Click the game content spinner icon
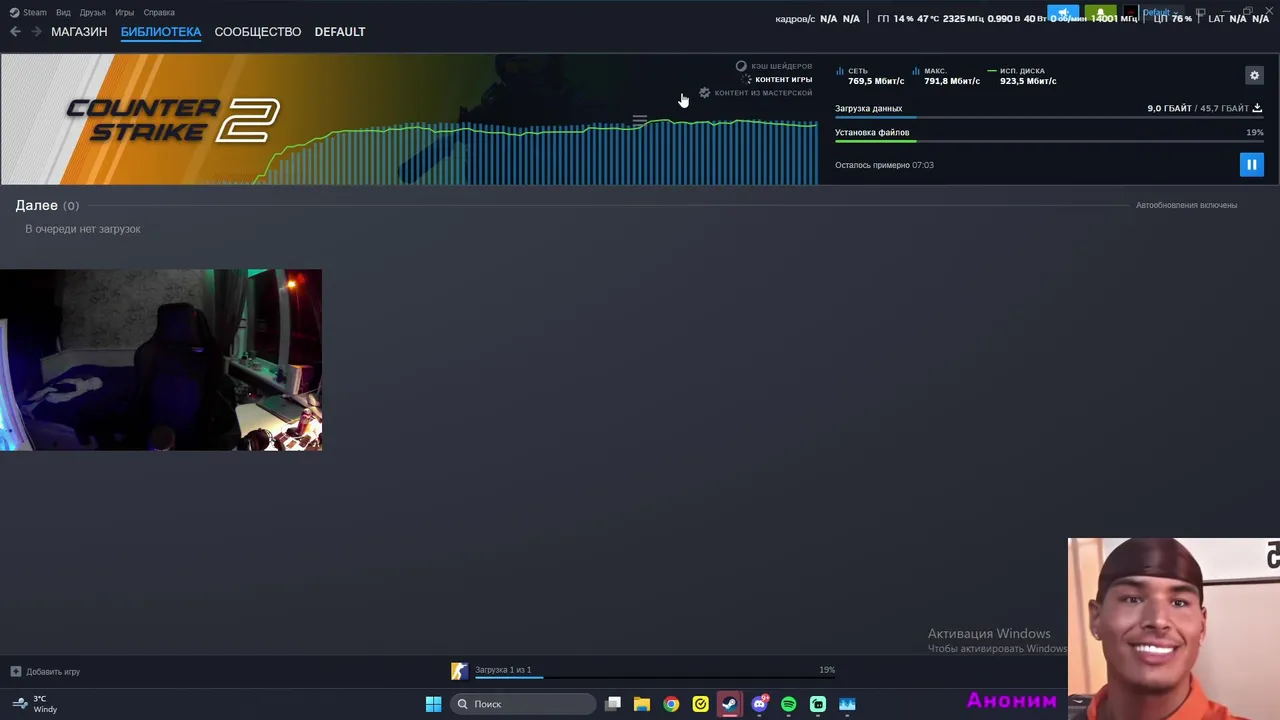This screenshot has width=1280, height=720. [x=746, y=79]
